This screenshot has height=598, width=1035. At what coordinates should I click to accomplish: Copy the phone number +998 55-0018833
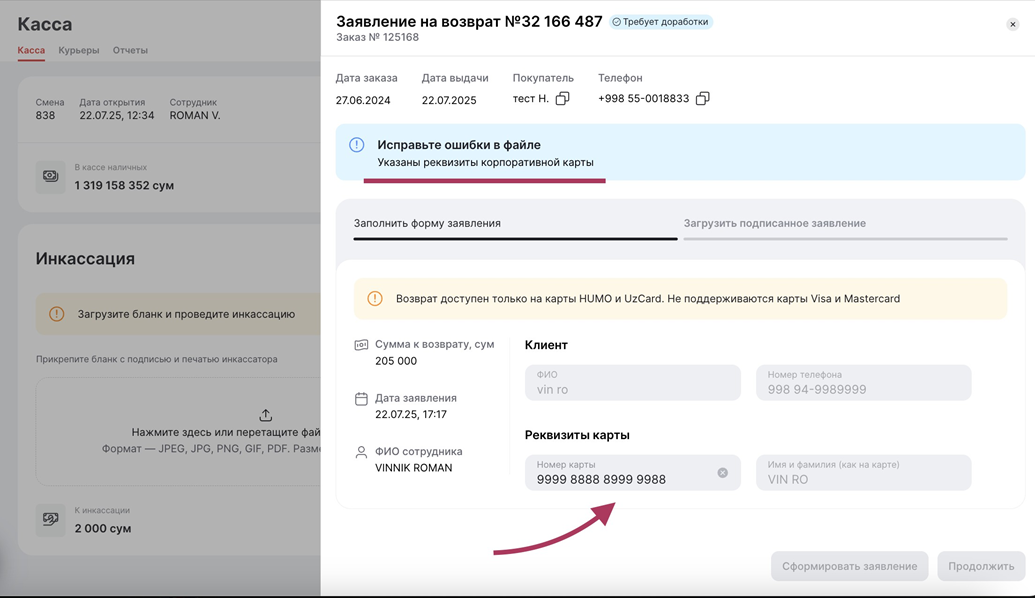coord(702,99)
